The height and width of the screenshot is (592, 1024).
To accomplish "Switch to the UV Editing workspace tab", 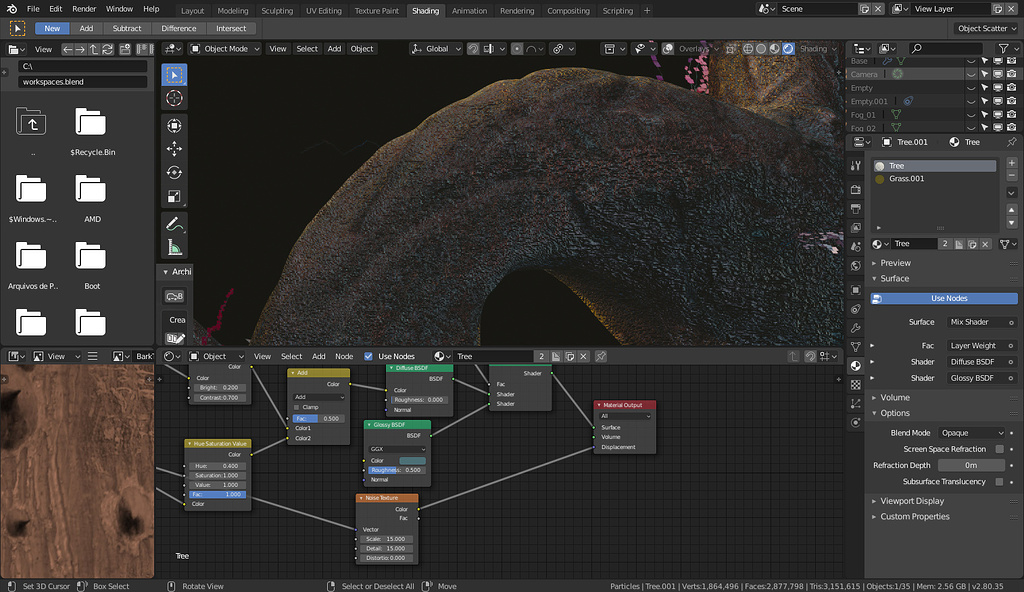I will click(323, 10).
